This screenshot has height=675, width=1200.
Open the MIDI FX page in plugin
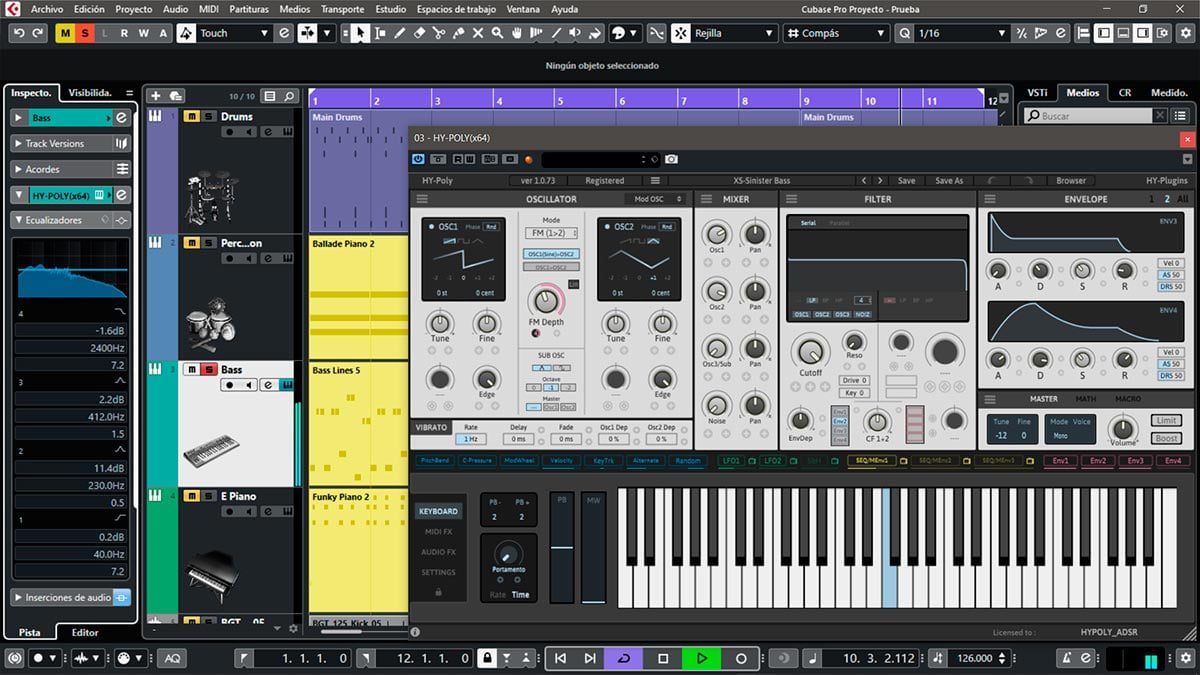coord(438,532)
